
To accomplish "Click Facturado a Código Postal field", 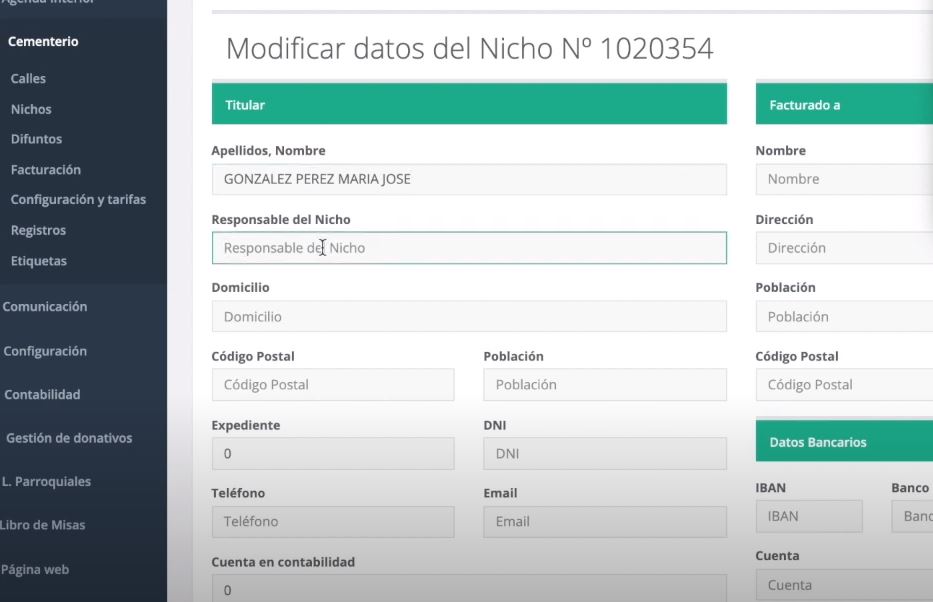I will pyautogui.click(x=844, y=385).
